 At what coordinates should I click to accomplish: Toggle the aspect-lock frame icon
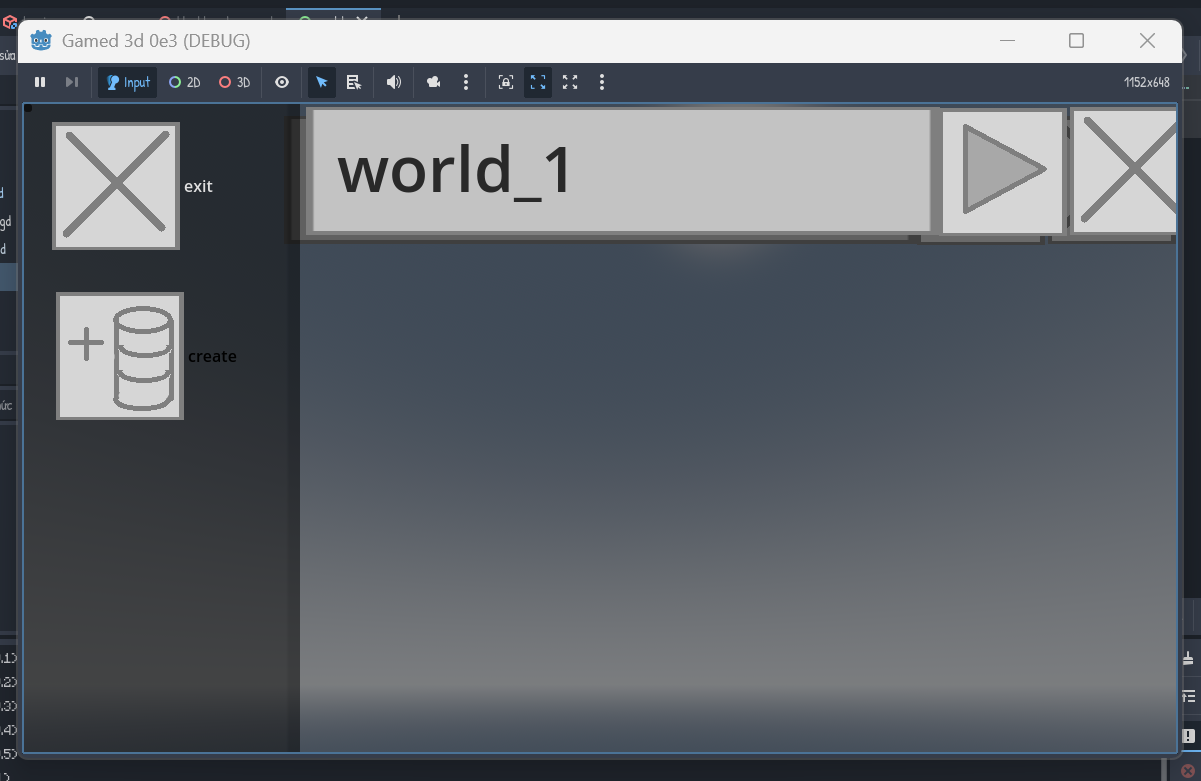point(506,82)
